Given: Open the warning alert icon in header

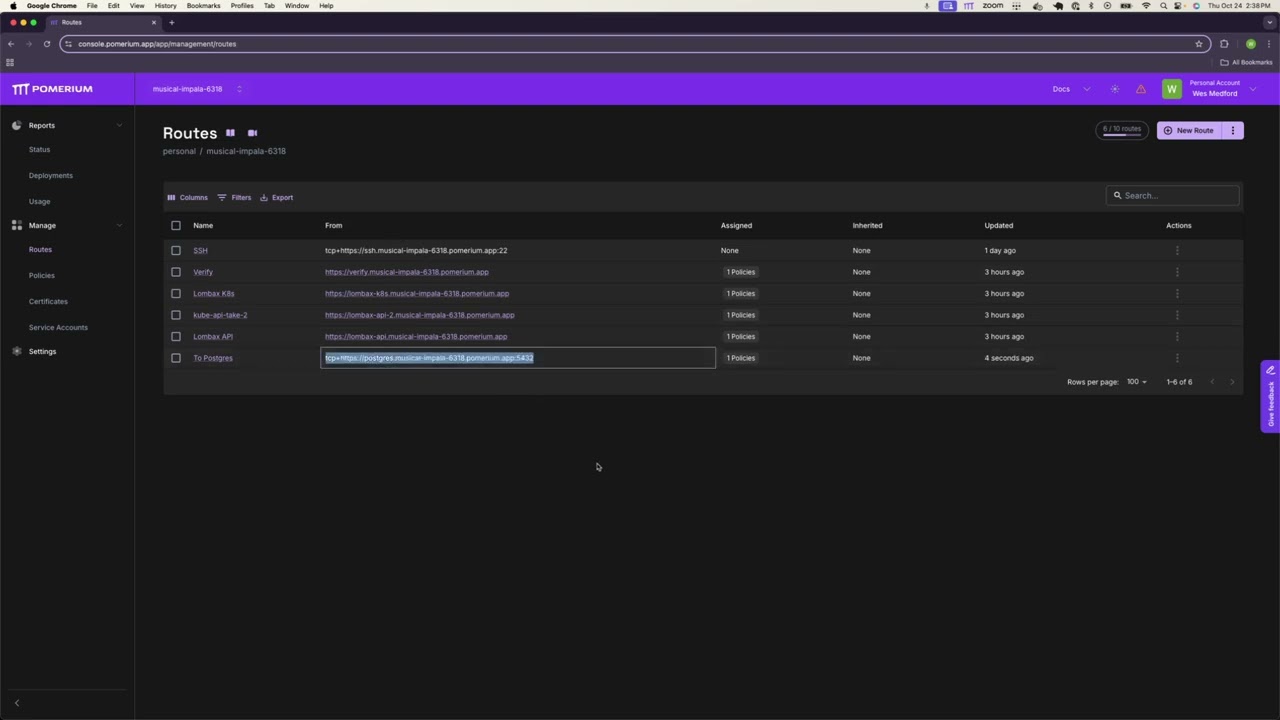Looking at the screenshot, I should (x=1141, y=89).
